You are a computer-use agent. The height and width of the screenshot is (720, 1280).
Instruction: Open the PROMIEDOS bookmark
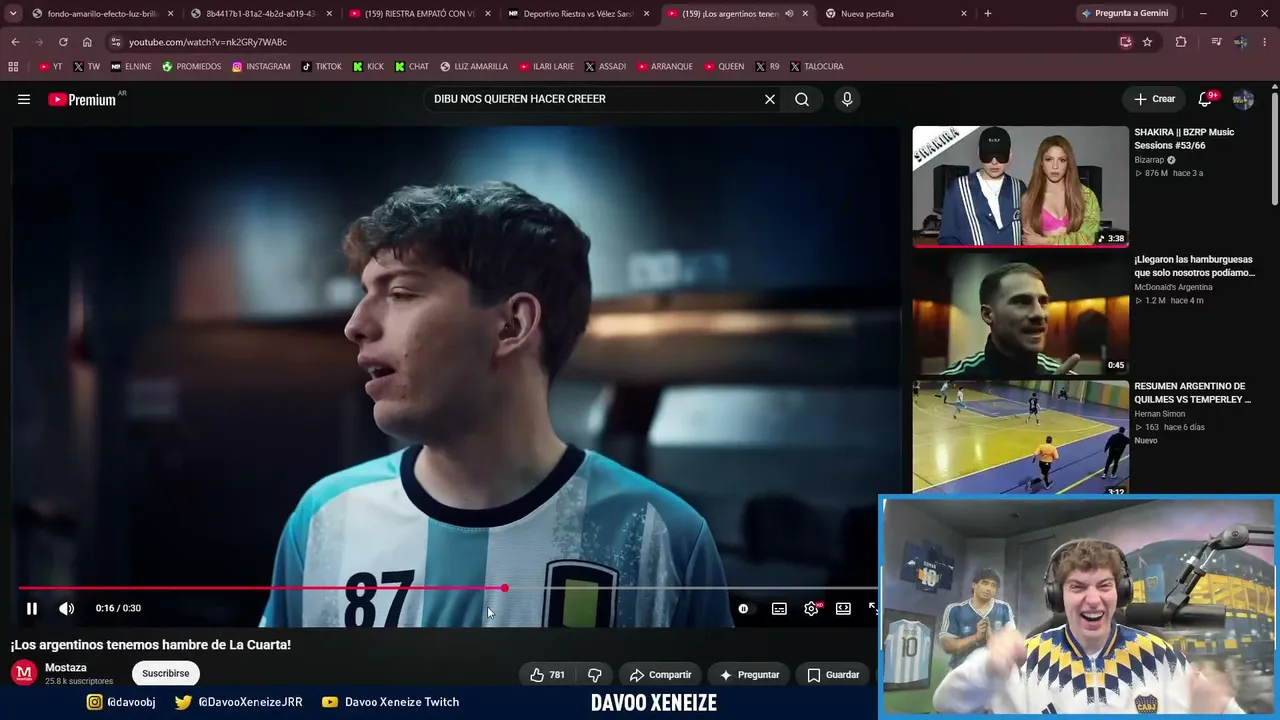191,67
